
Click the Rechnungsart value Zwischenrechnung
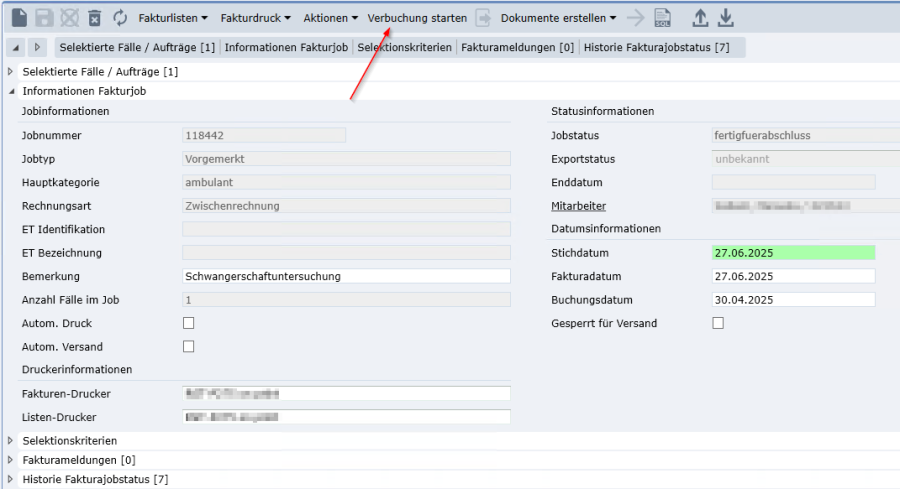coord(346,206)
